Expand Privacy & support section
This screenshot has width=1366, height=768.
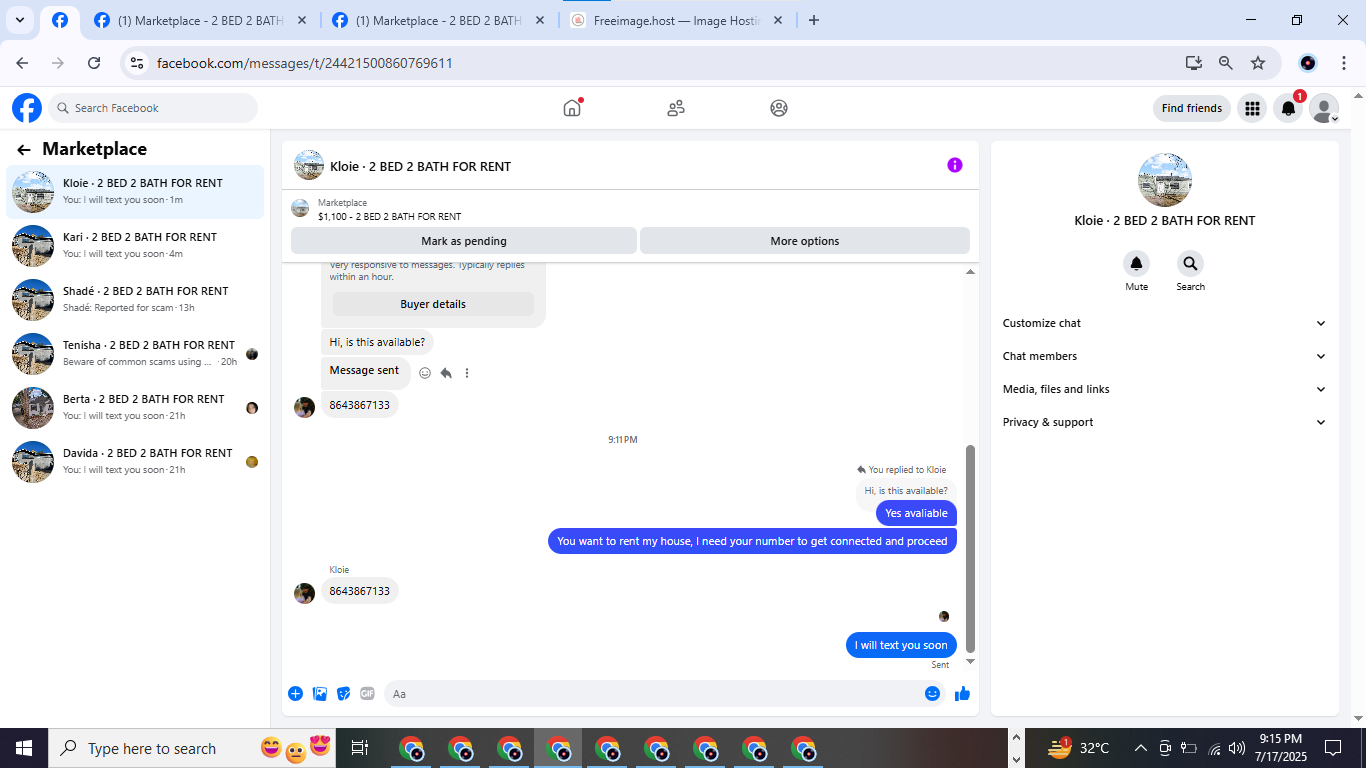coord(1165,422)
